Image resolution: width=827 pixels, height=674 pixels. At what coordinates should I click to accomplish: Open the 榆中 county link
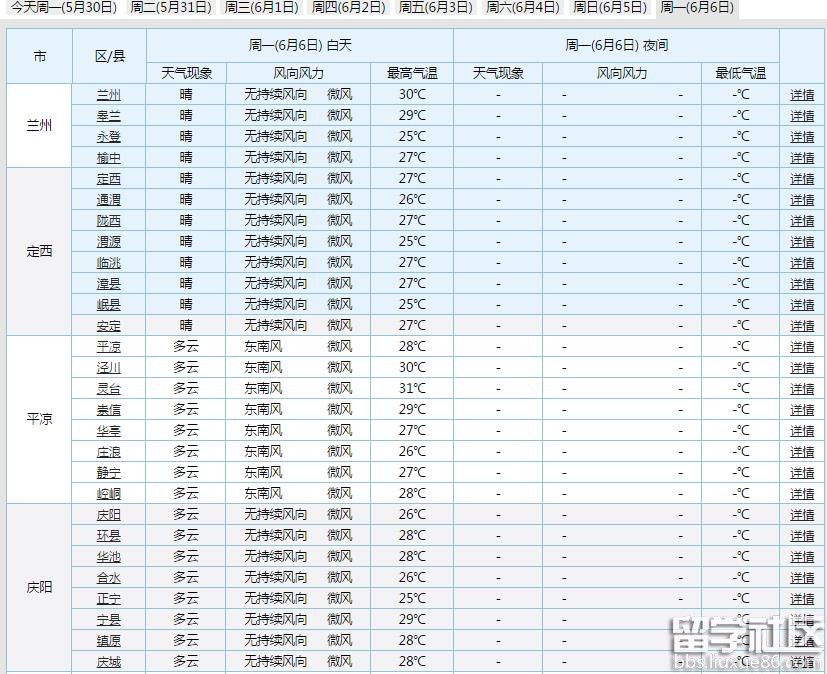[109, 158]
